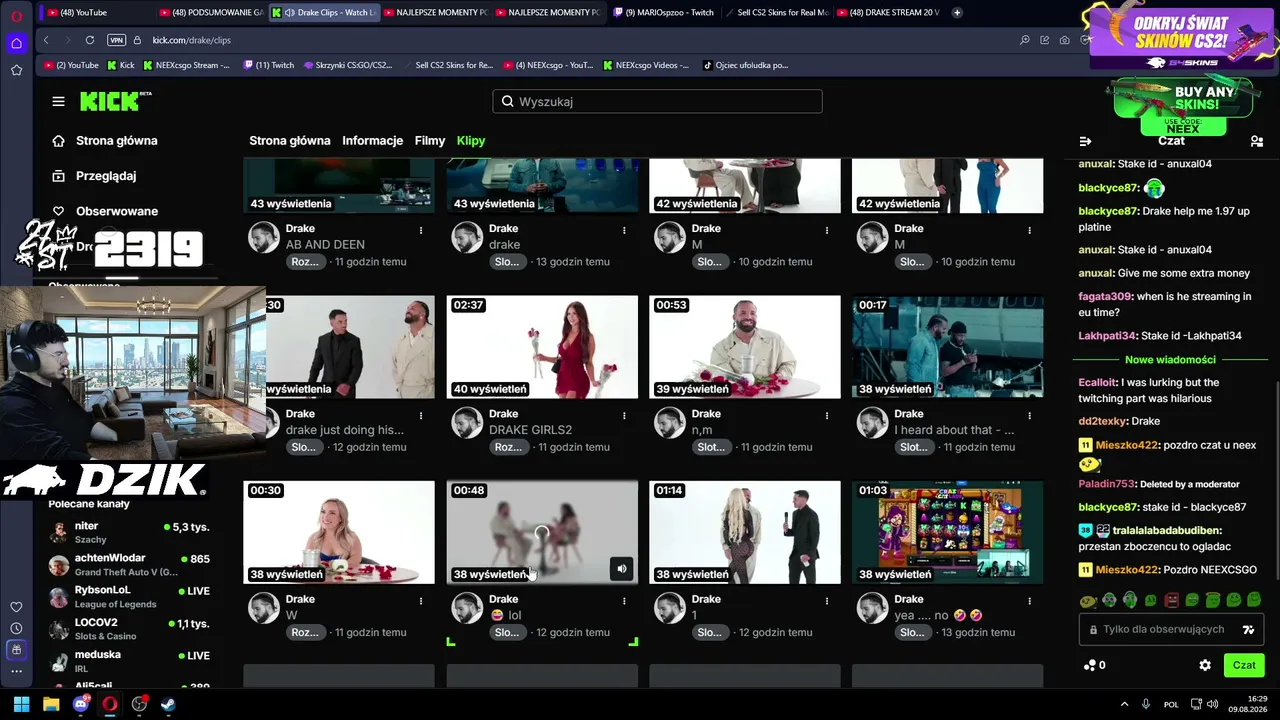Open recommended channel achtenWlodar
The image size is (1280, 720).
(130, 564)
